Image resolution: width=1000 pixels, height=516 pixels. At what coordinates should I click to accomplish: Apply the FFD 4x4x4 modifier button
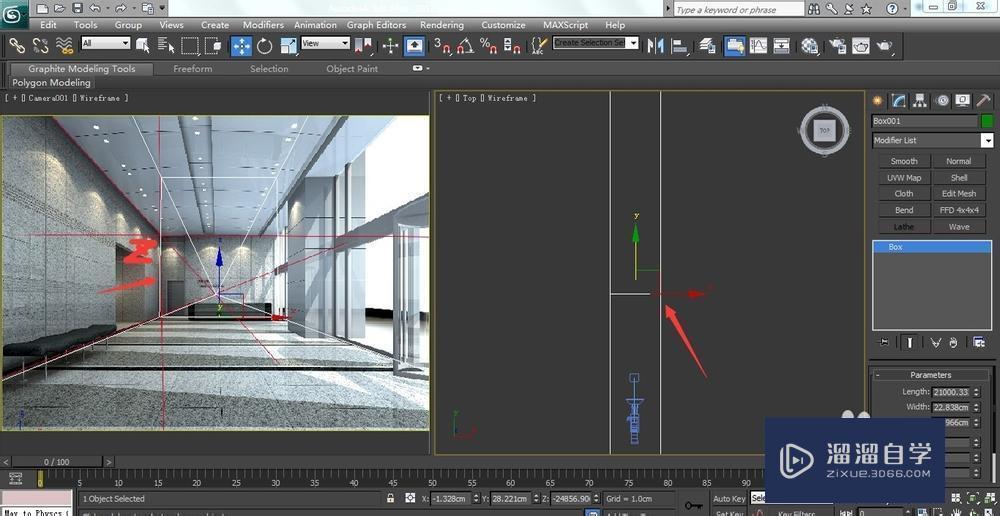point(959,210)
